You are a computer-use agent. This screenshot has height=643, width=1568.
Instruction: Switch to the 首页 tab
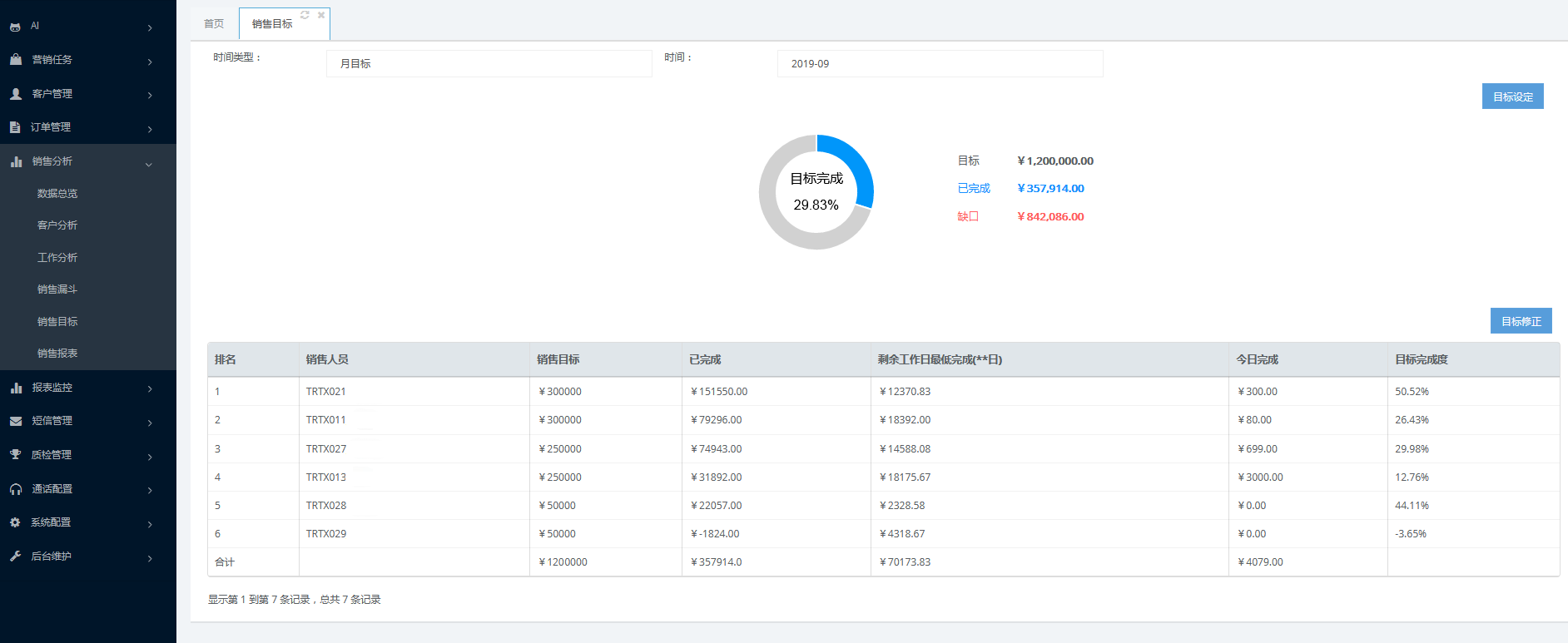[214, 24]
